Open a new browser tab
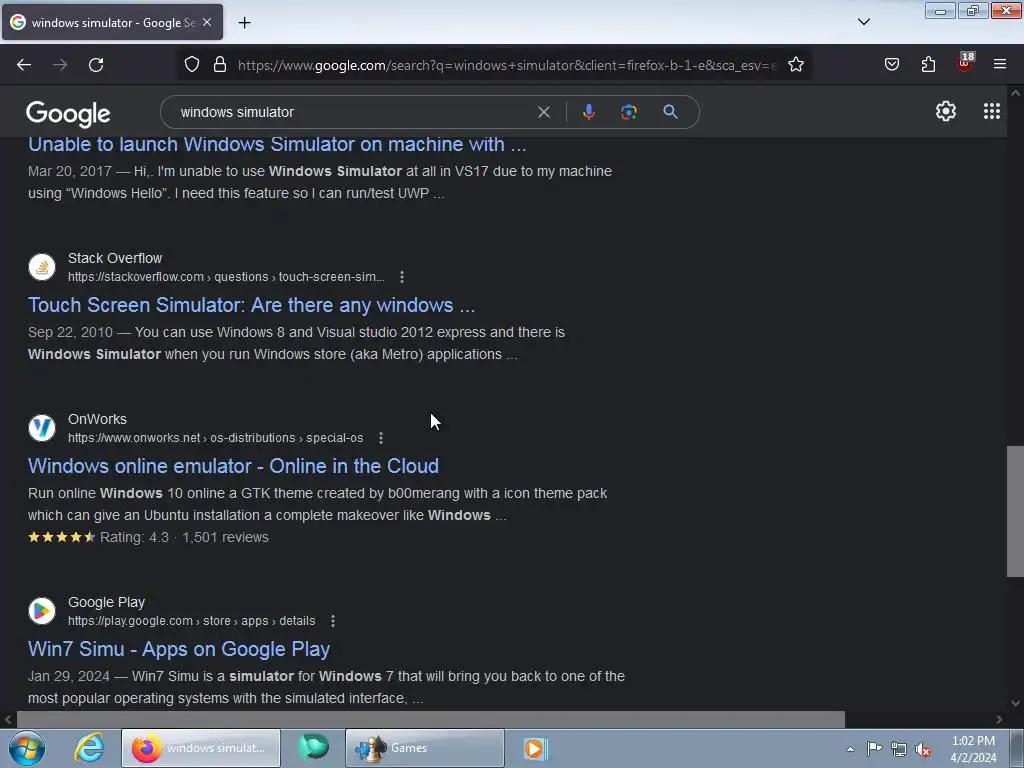 (244, 23)
